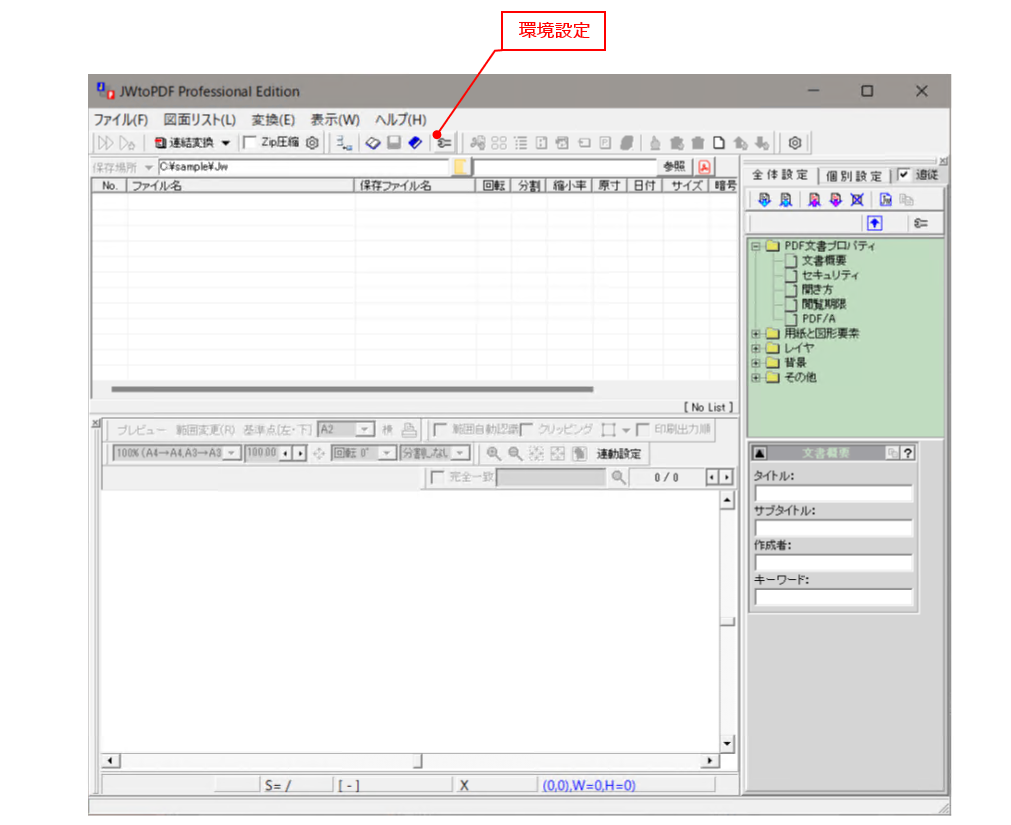Click the zoom-in magnifier in preview toolbar
The width and height of the screenshot is (1011, 825).
493,454
